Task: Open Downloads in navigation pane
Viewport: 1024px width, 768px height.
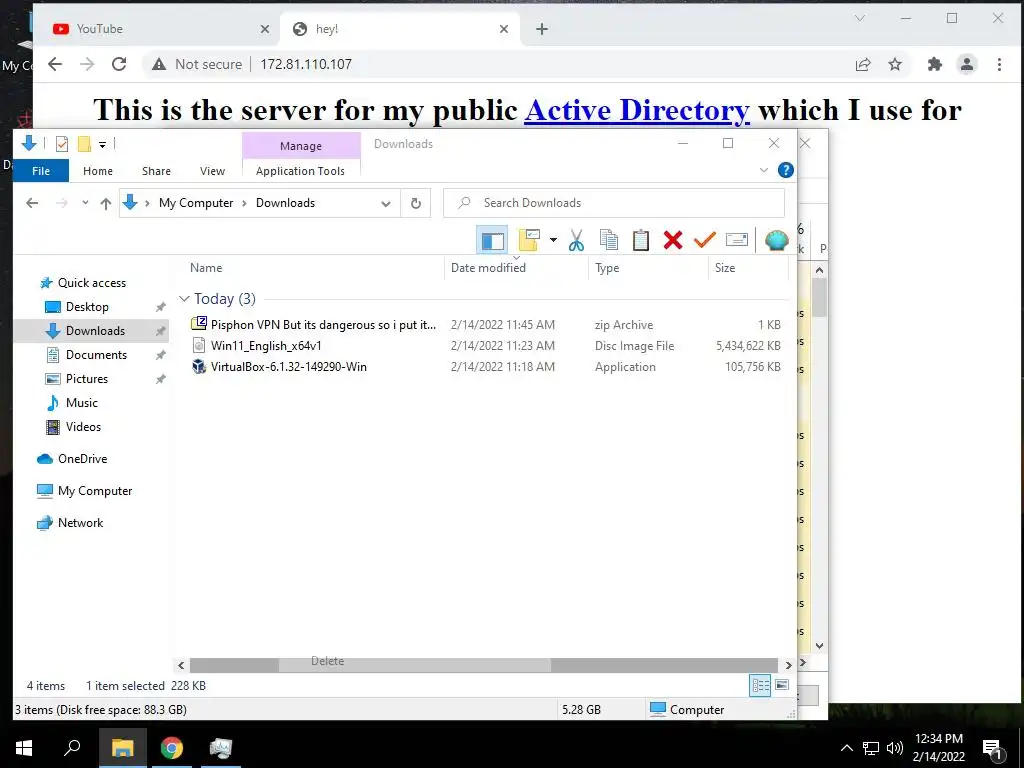Action: coord(95,330)
